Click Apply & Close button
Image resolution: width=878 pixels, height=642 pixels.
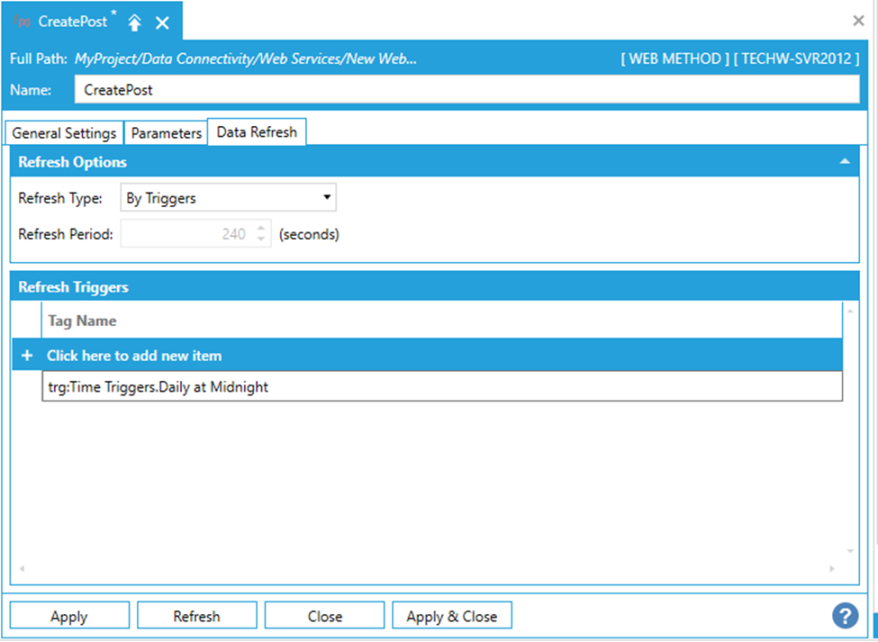[x=452, y=616]
